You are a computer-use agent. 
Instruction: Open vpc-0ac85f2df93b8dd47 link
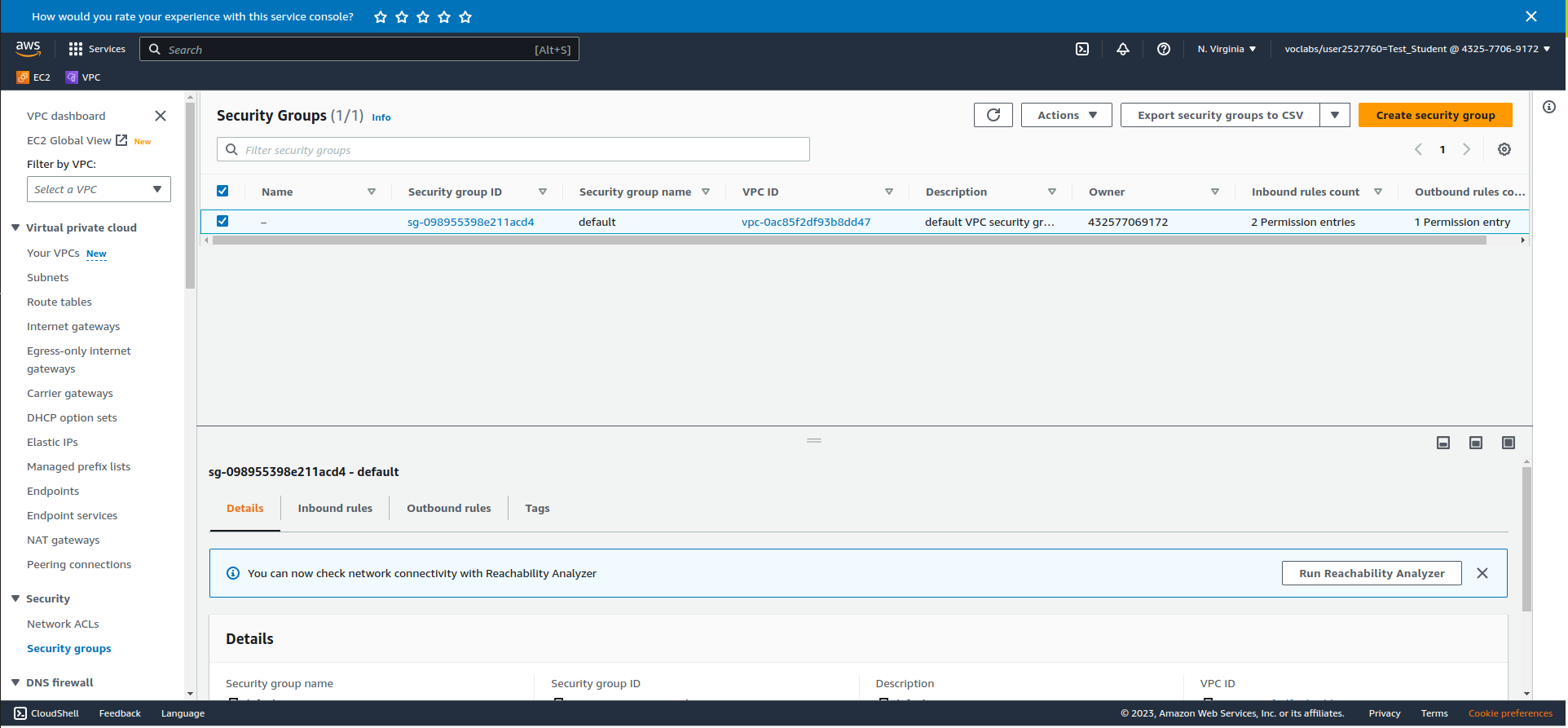point(806,222)
